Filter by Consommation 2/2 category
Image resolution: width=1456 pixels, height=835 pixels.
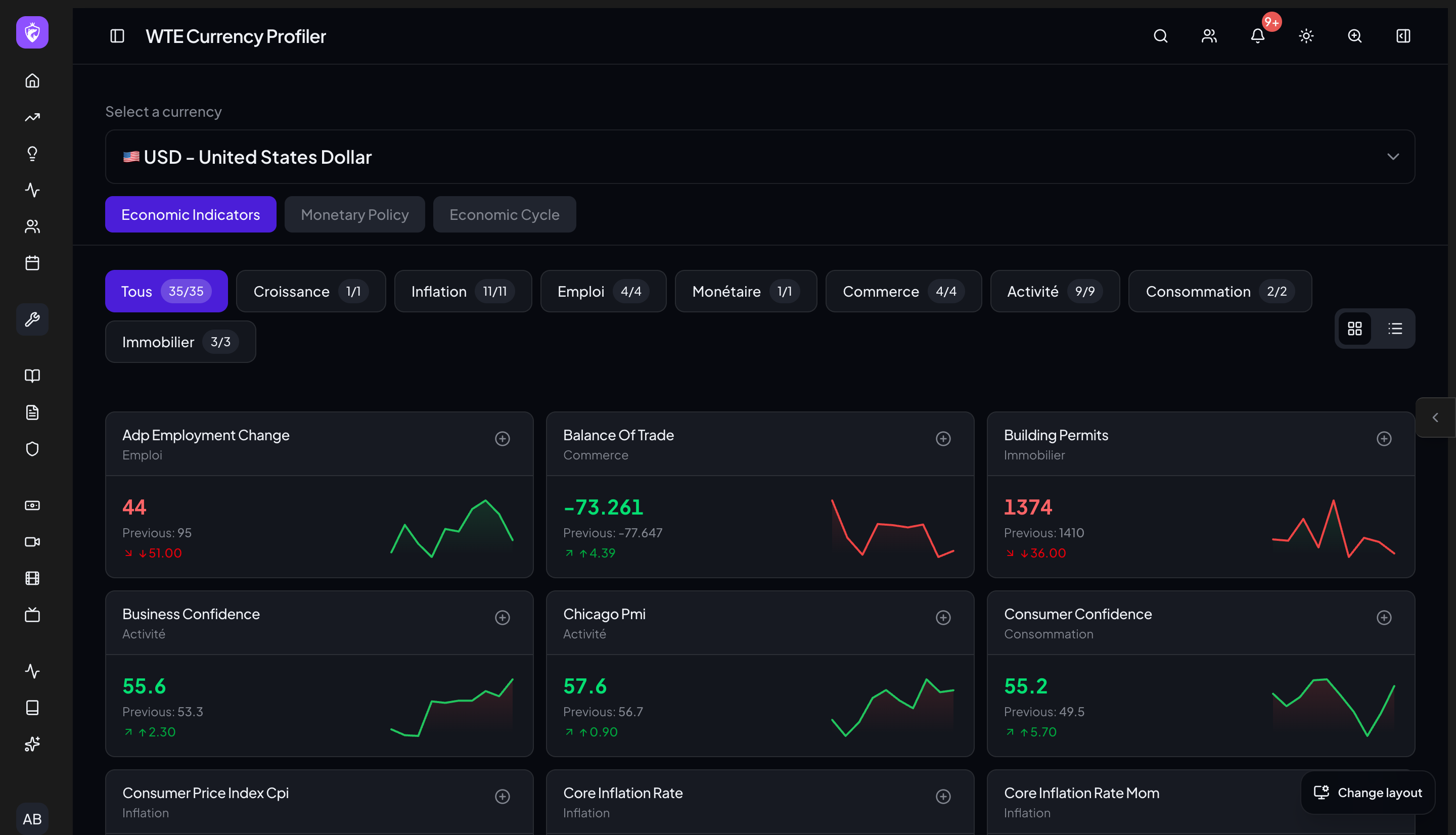coord(1220,291)
